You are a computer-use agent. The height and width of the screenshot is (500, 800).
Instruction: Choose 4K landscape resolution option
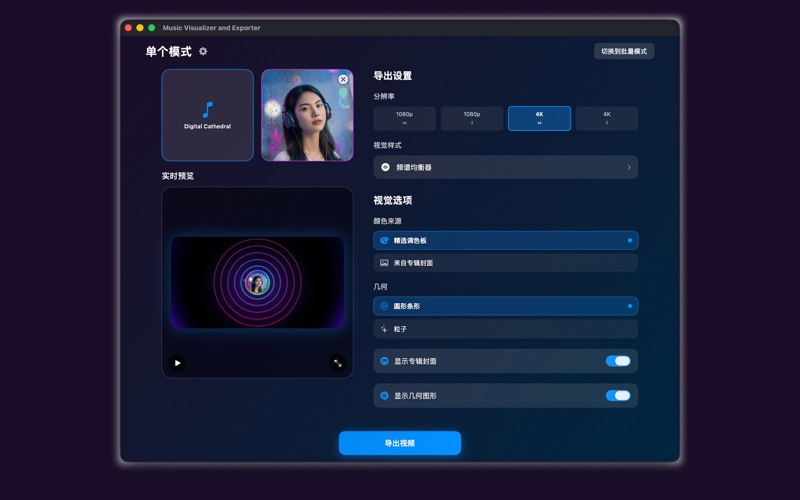pyautogui.click(x=539, y=118)
